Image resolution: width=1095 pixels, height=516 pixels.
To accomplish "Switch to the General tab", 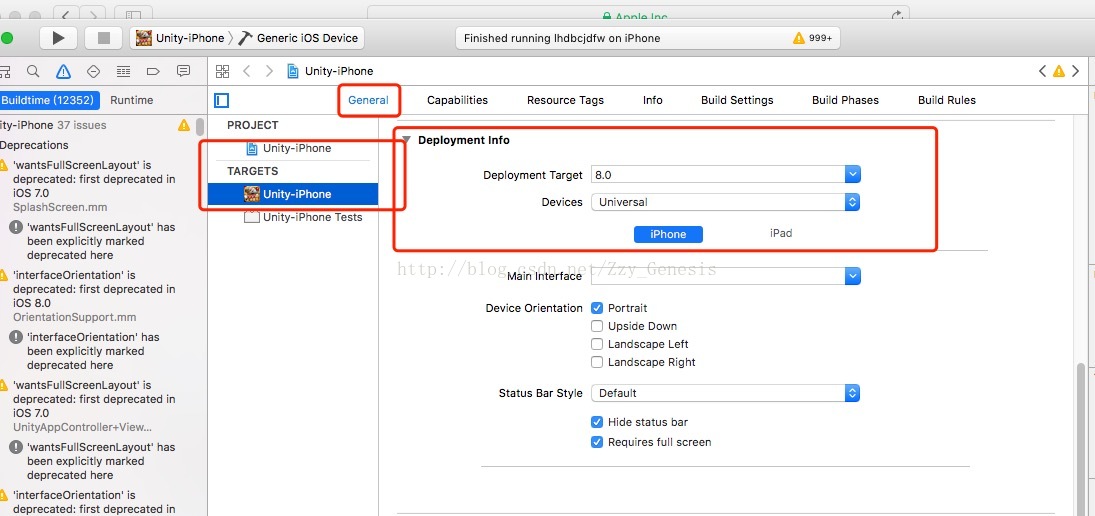I will (368, 100).
